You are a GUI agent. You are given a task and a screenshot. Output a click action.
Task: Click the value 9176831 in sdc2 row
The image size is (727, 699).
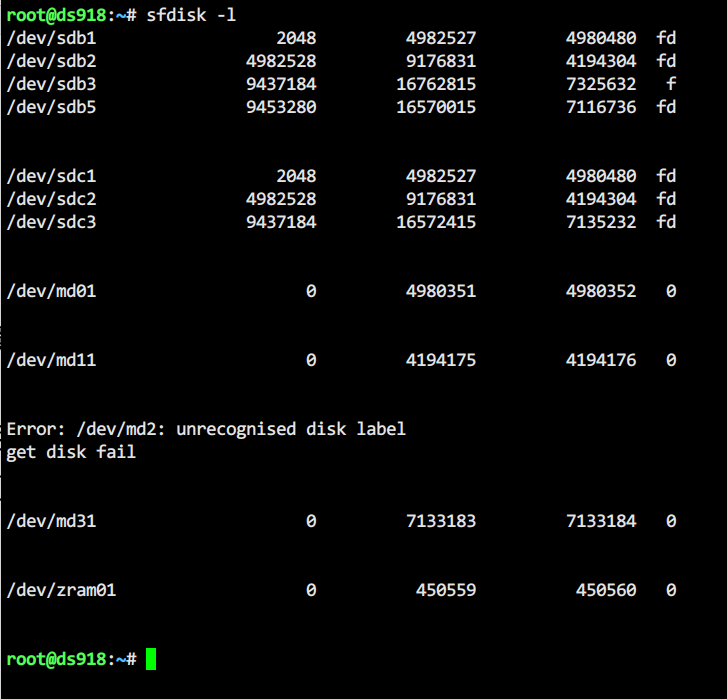point(441,199)
